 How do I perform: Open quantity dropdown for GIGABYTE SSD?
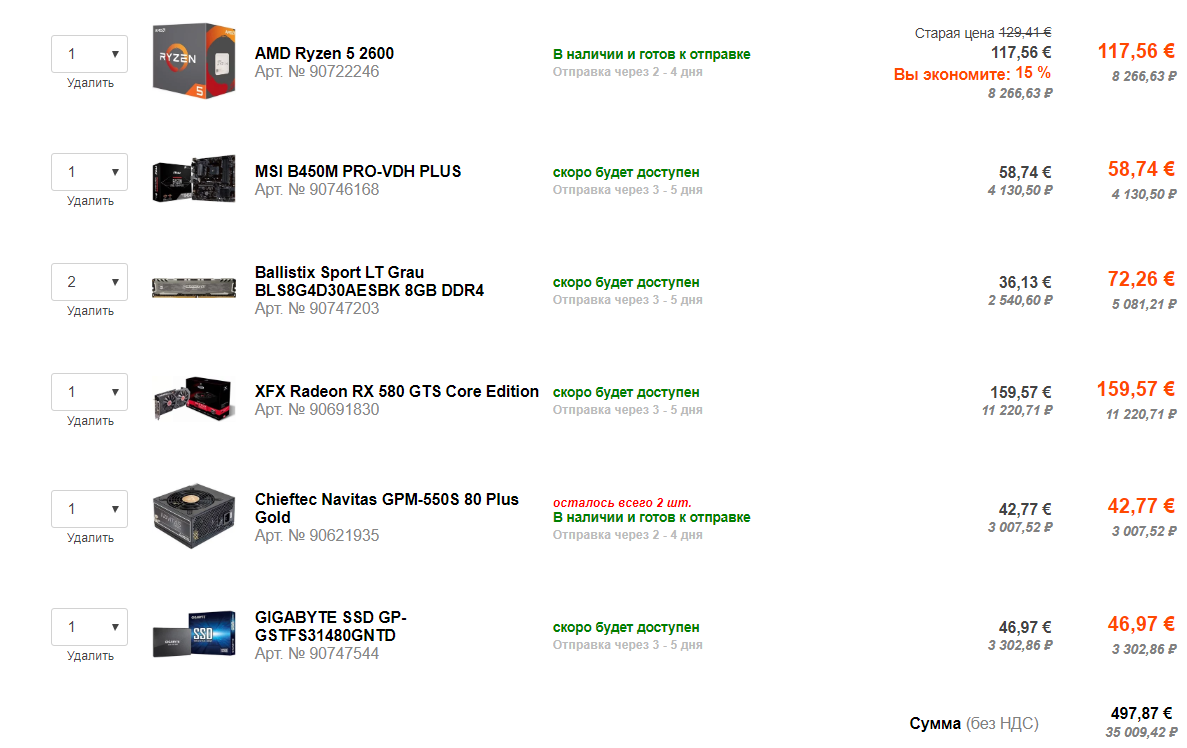[89, 627]
